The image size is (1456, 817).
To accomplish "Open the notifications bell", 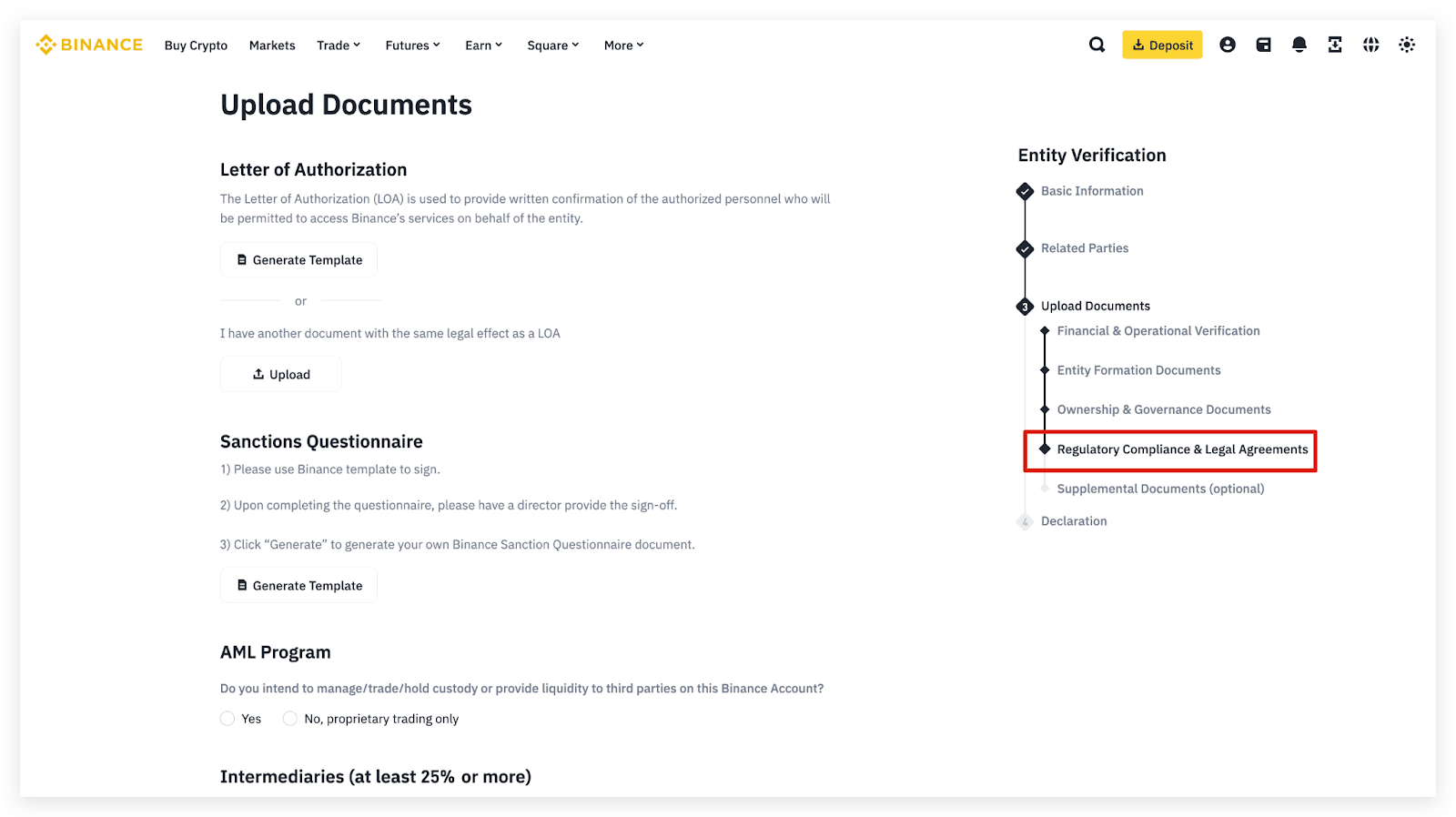I will tap(1299, 45).
